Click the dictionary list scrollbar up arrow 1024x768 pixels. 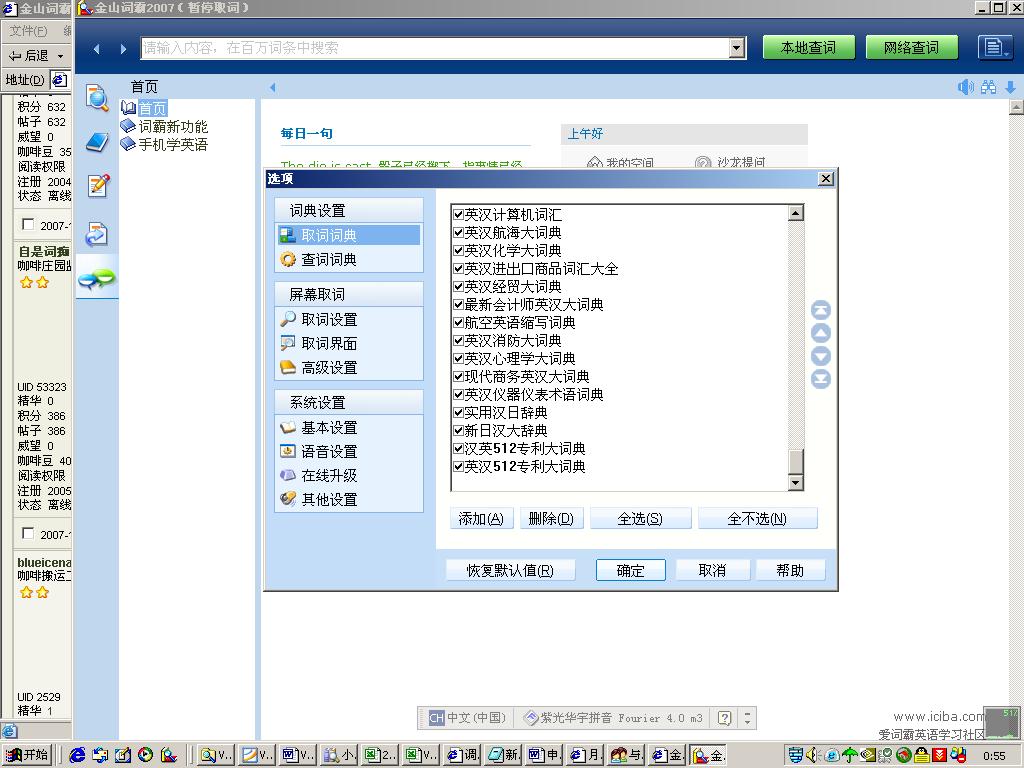tap(796, 213)
